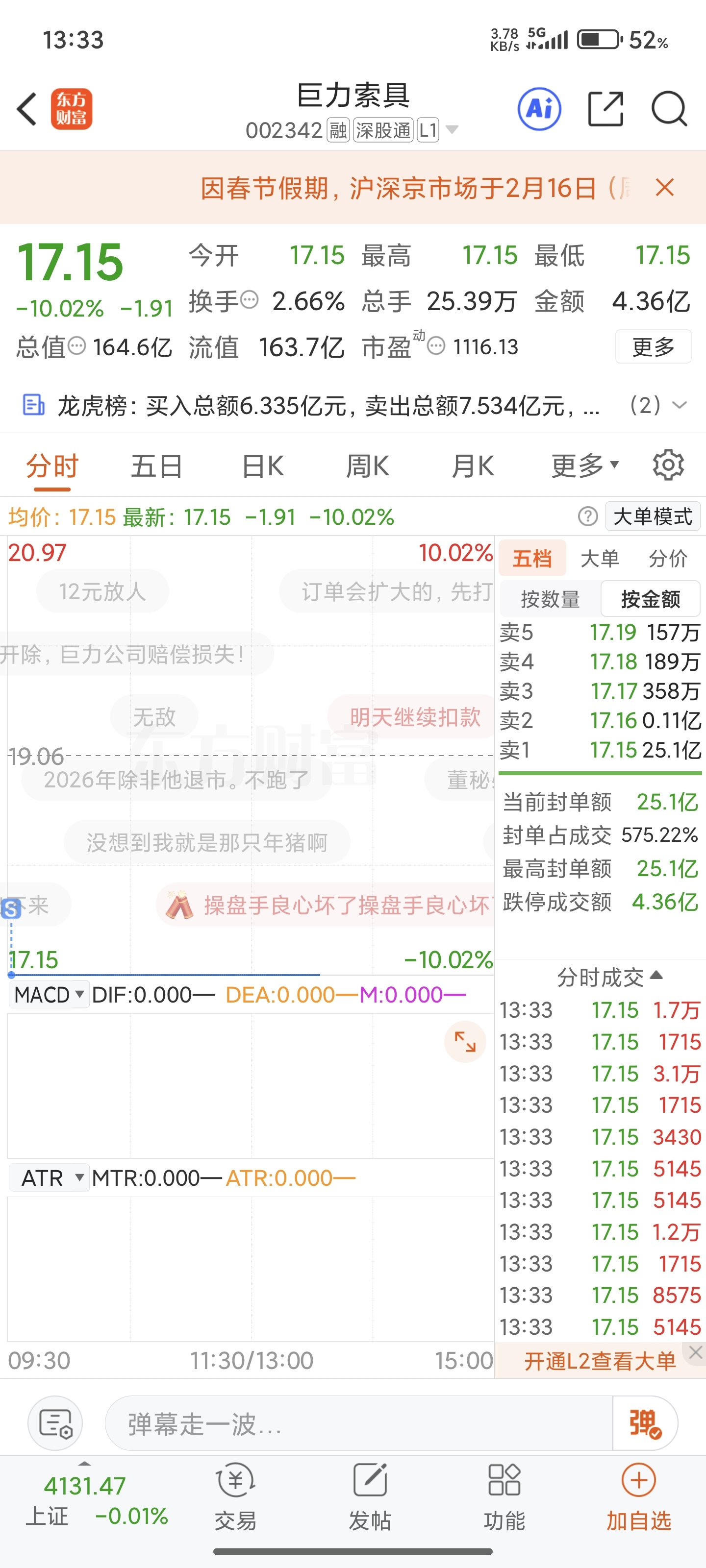The image size is (706, 1568).
Task: Open the MACD indicator dropdown
Action: 50,995
